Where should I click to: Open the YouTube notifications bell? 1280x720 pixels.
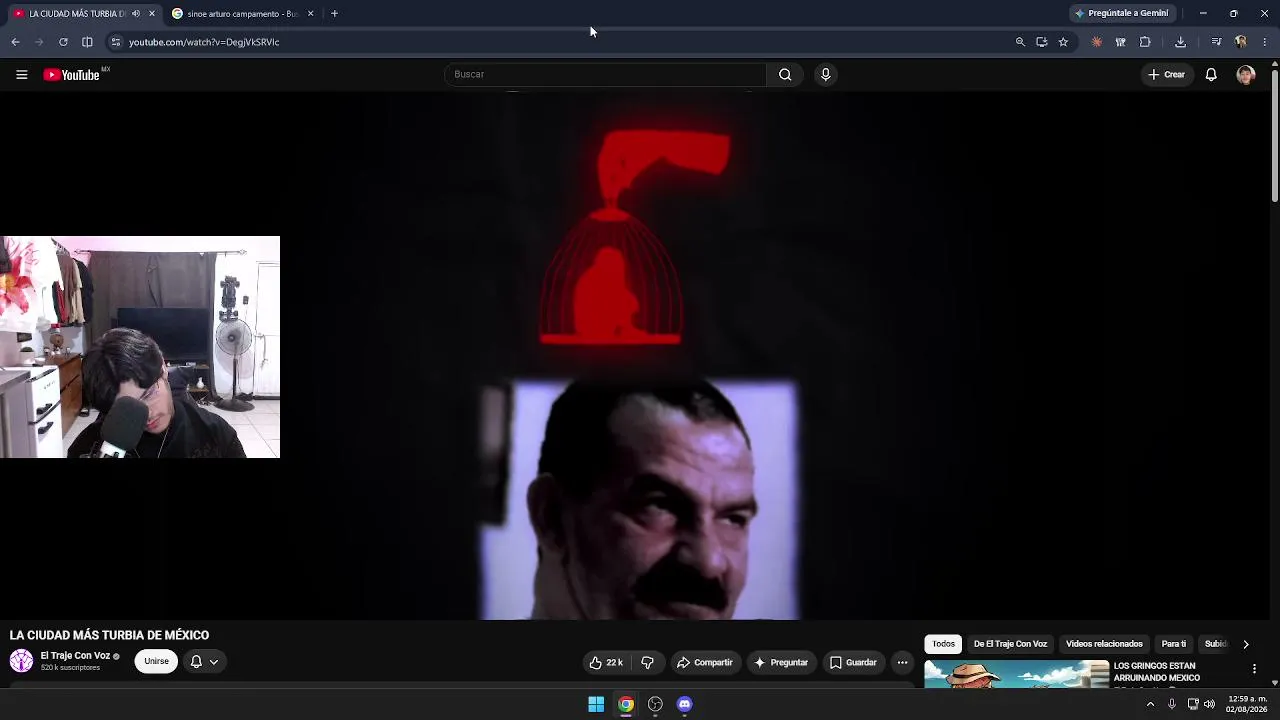tap(1211, 75)
